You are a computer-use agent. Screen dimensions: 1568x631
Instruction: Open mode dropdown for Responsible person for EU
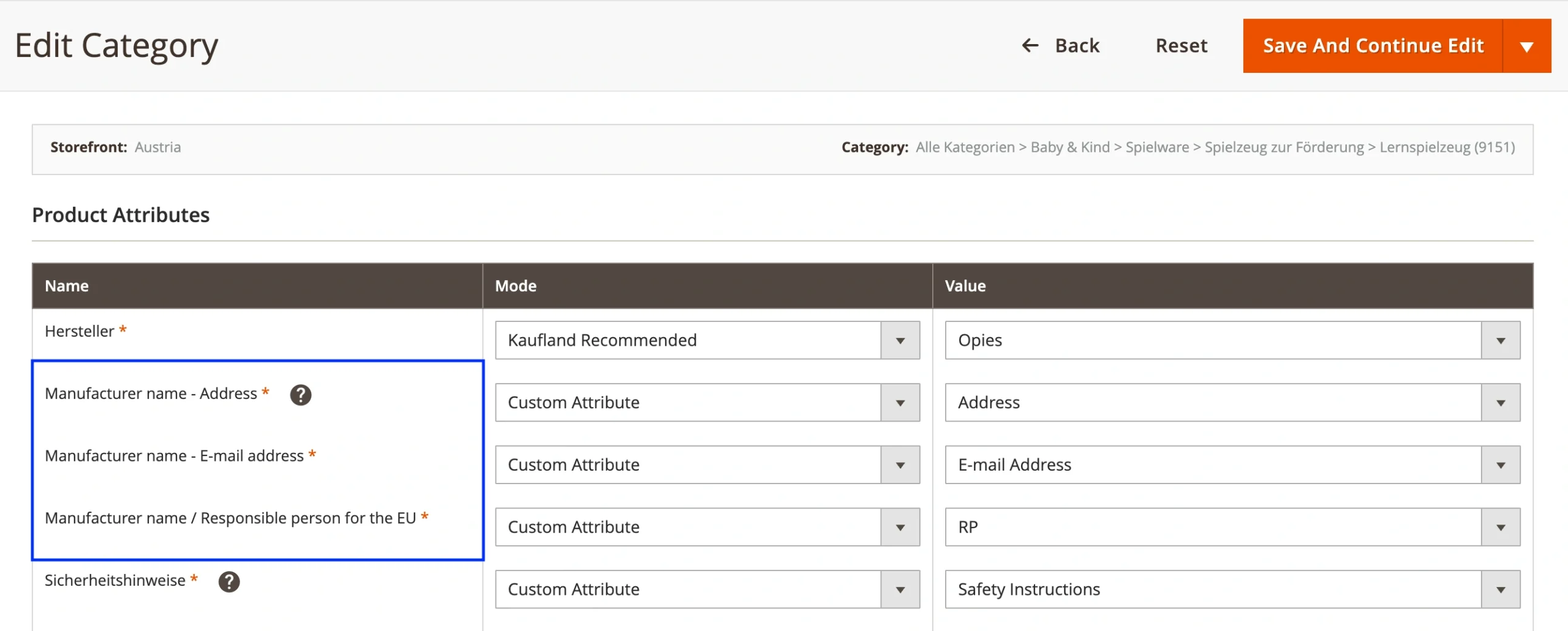[x=707, y=528]
